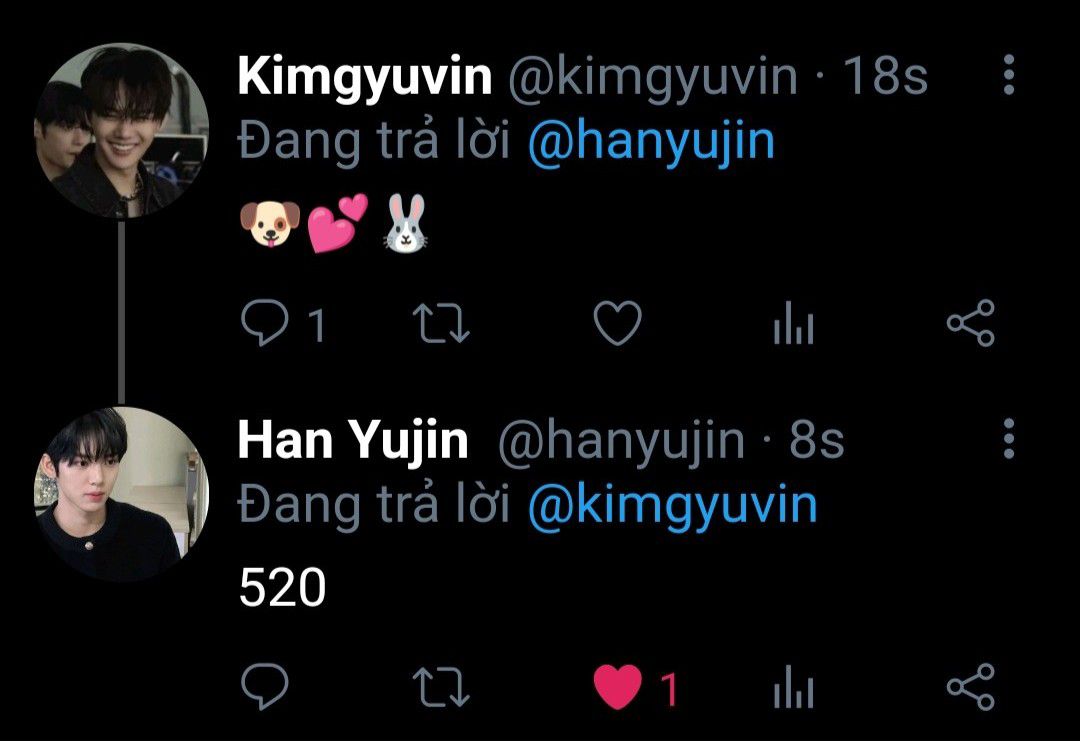Unlike Han Yujin's 520 tweet
This screenshot has width=1080, height=741.
pos(617,687)
